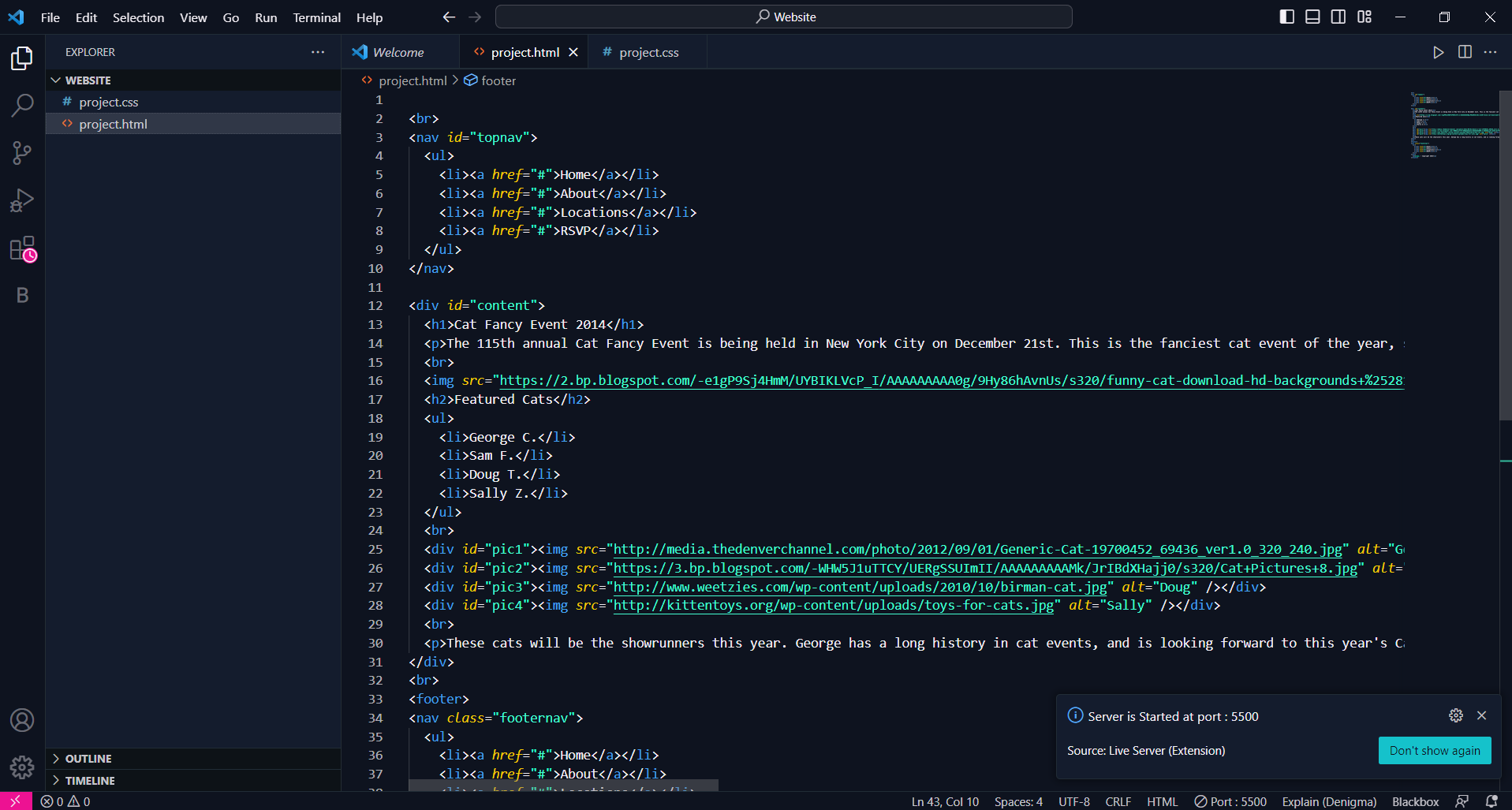Open the Extensions view
Viewport: 1512px width, 810px height.
pos(22,248)
